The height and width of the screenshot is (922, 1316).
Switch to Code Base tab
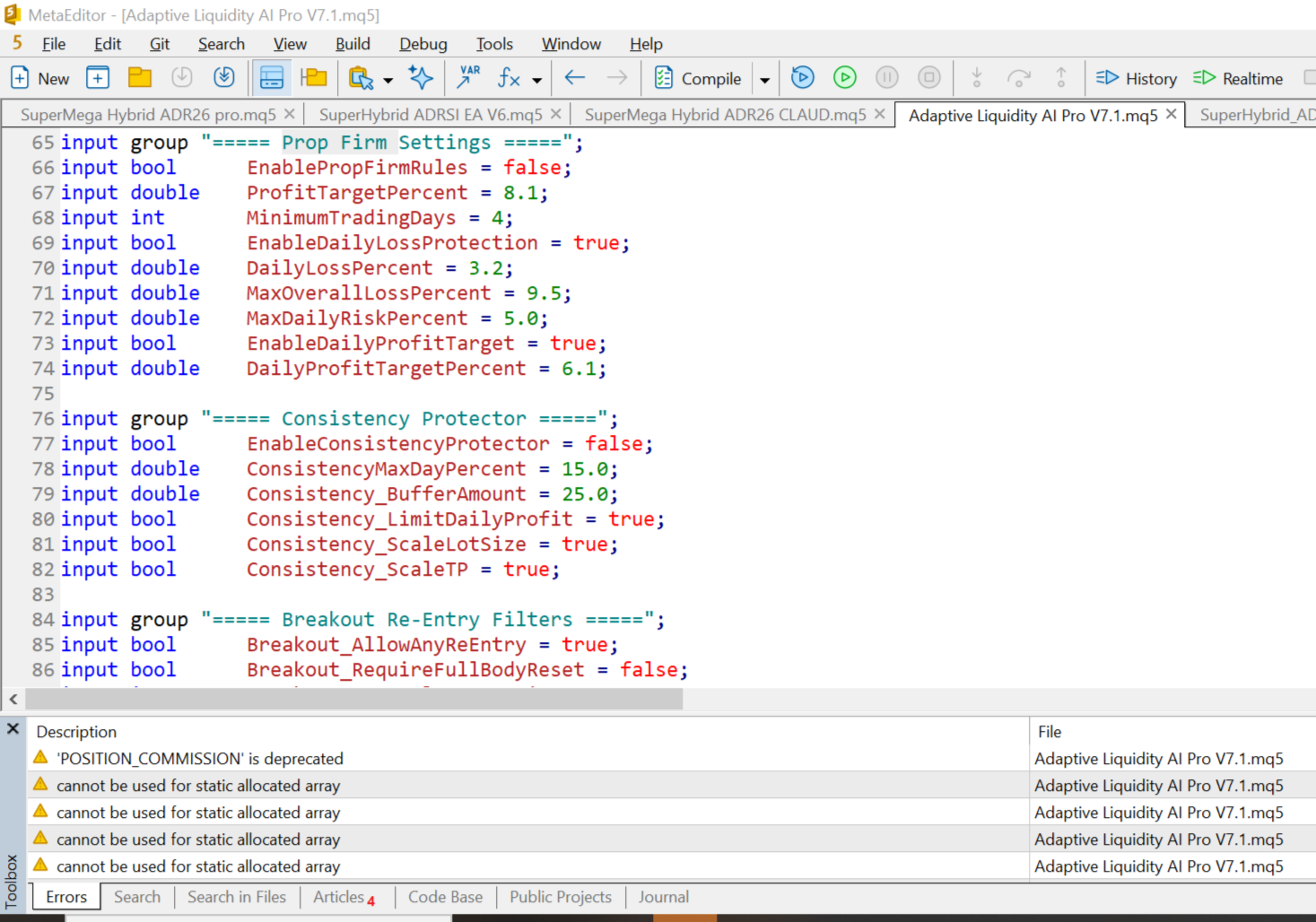[445, 897]
